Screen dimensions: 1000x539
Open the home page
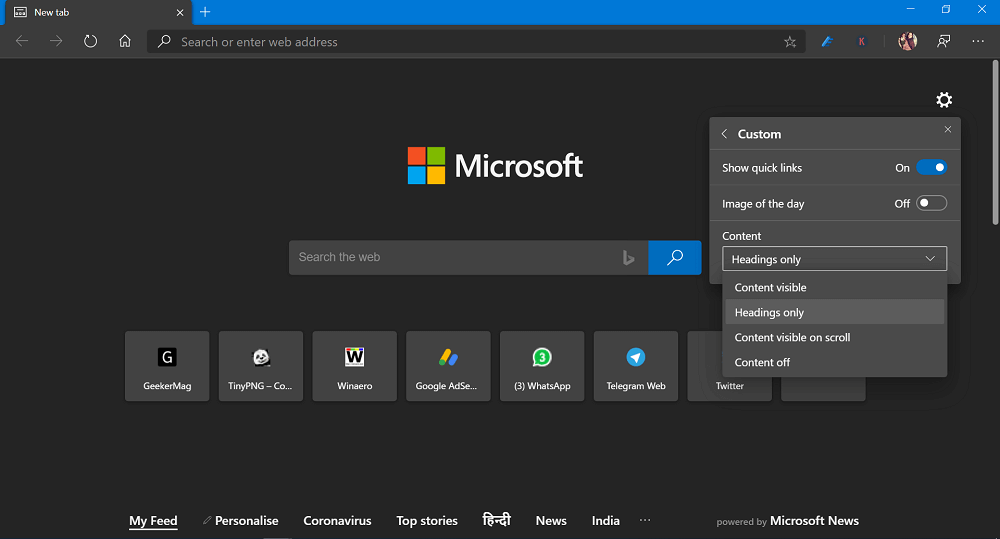tap(125, 41)
